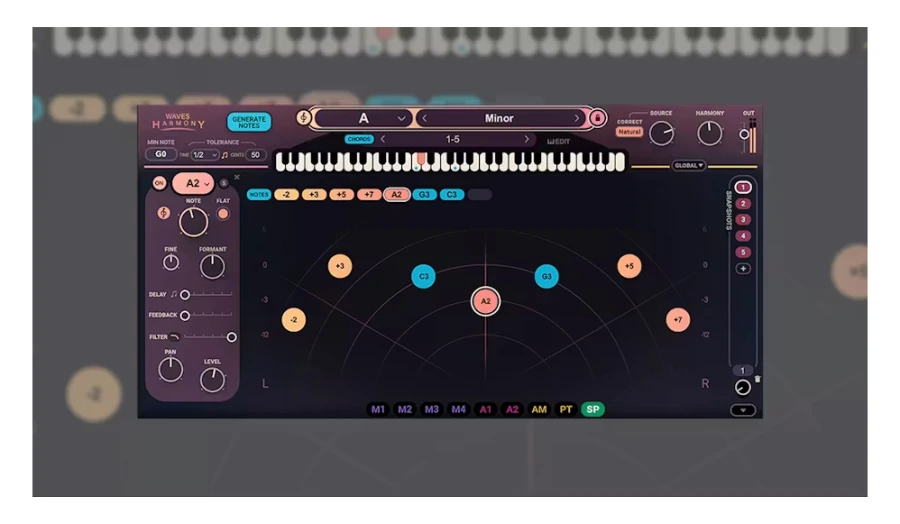The height and width of the screenshot is (524, 900).
Task: Select snapshot 2
Action: pyautogui.click(x=743, y=204)
